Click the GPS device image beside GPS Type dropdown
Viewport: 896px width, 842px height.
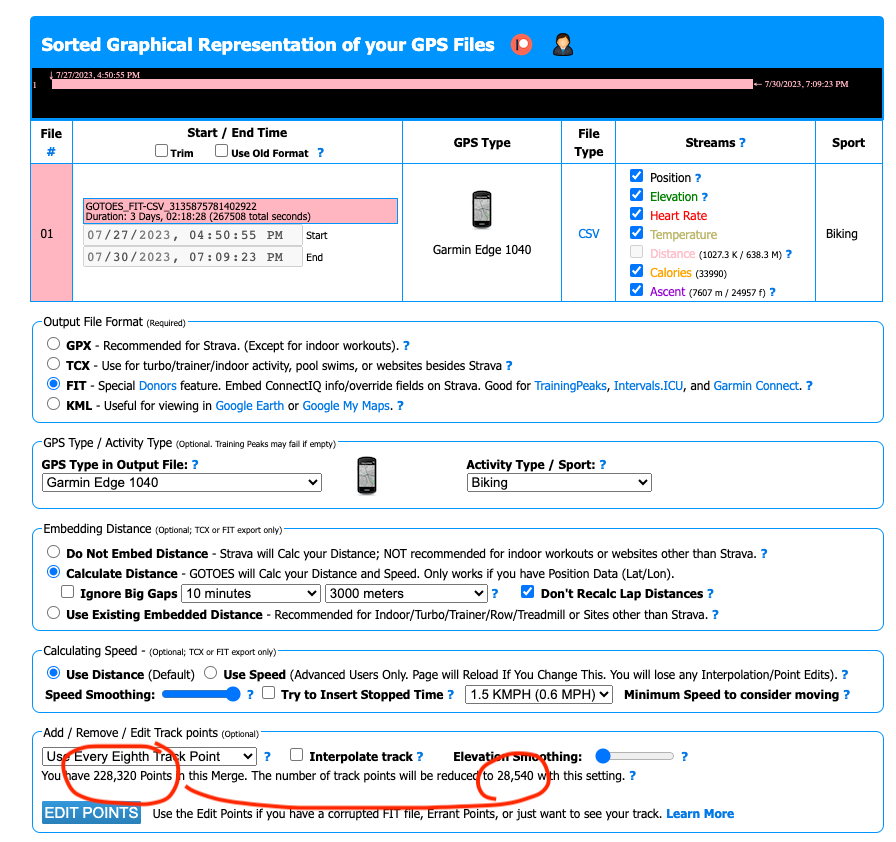366,475
